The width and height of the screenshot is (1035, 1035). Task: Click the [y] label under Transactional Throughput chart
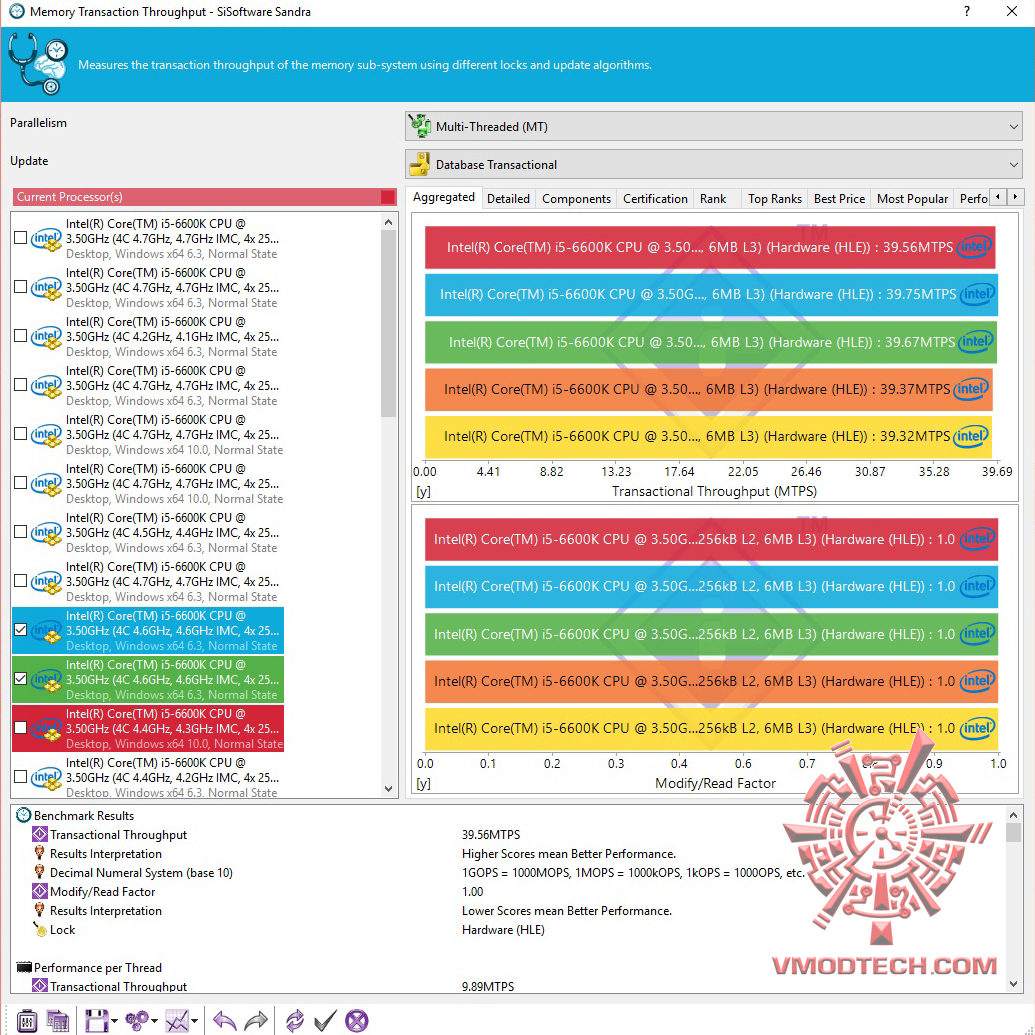click(x=423, y=491)
